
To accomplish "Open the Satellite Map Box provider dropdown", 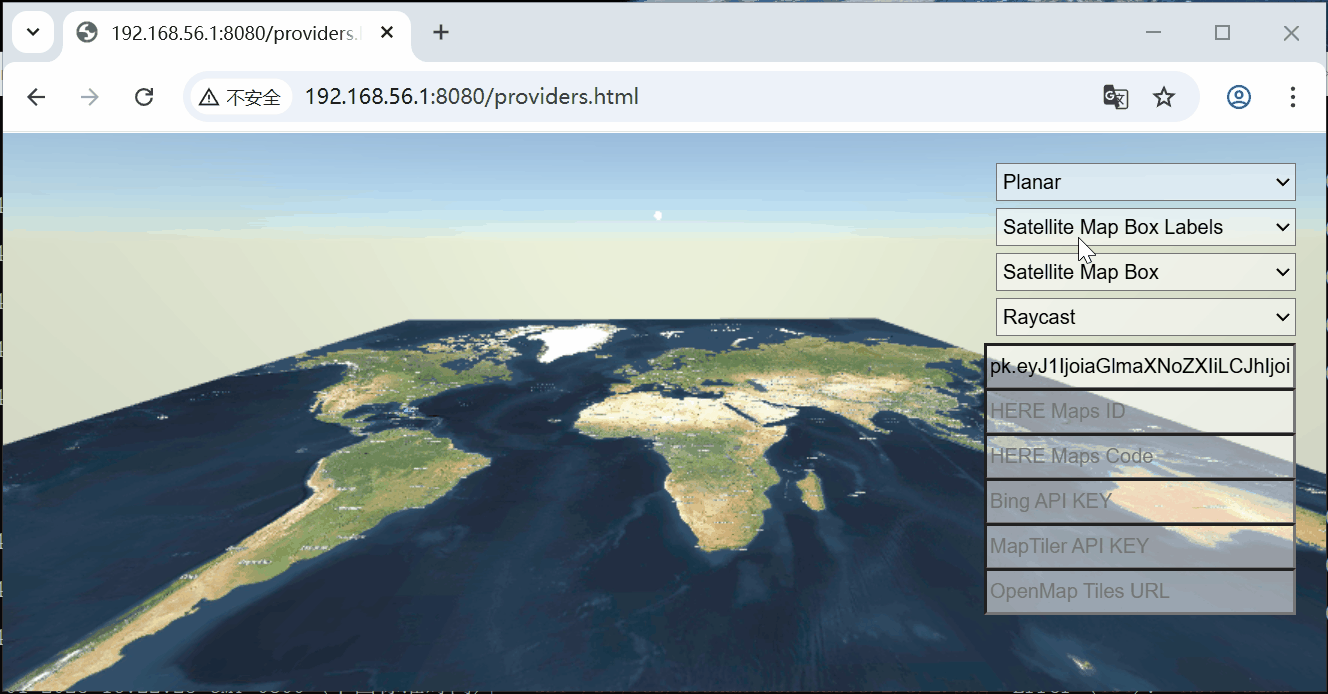I will (1145, 271).
